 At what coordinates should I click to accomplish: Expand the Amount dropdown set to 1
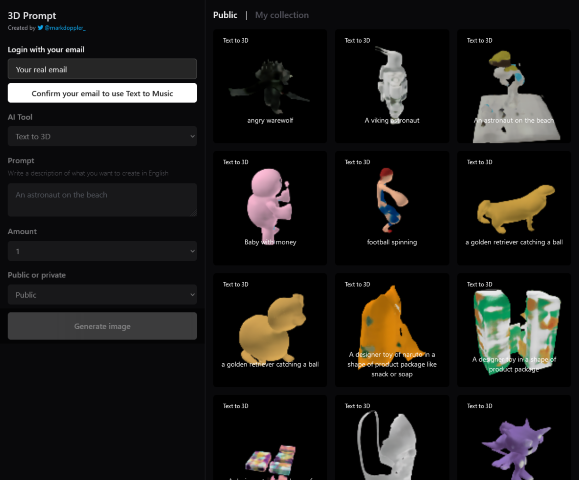click(x=102, y=251)
